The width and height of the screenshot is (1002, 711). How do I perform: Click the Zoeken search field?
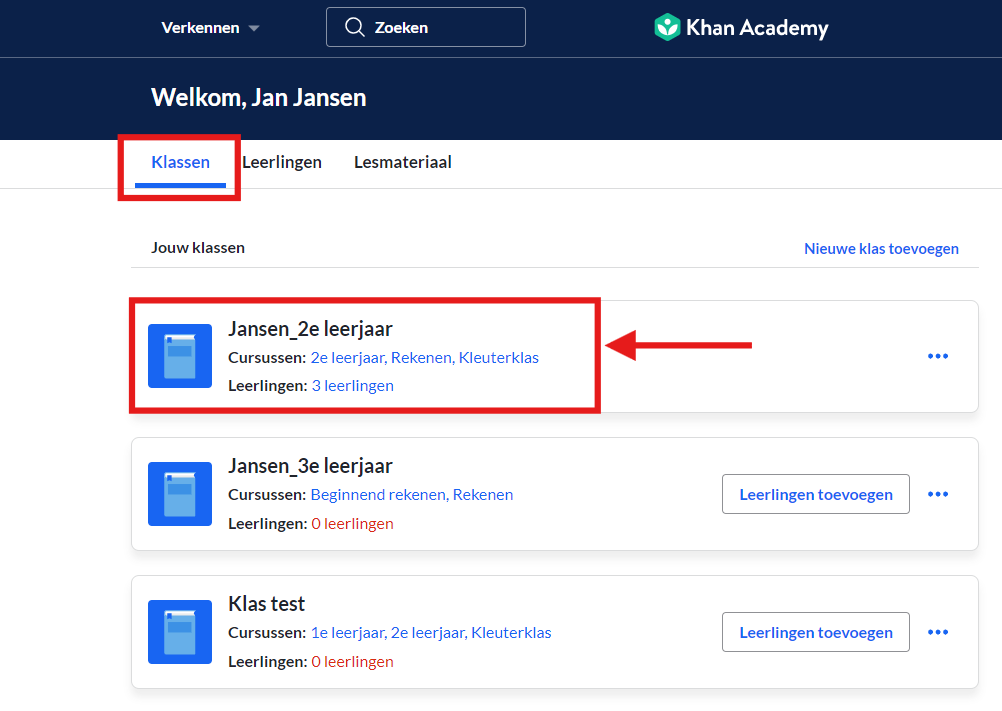tap(426, 27)
